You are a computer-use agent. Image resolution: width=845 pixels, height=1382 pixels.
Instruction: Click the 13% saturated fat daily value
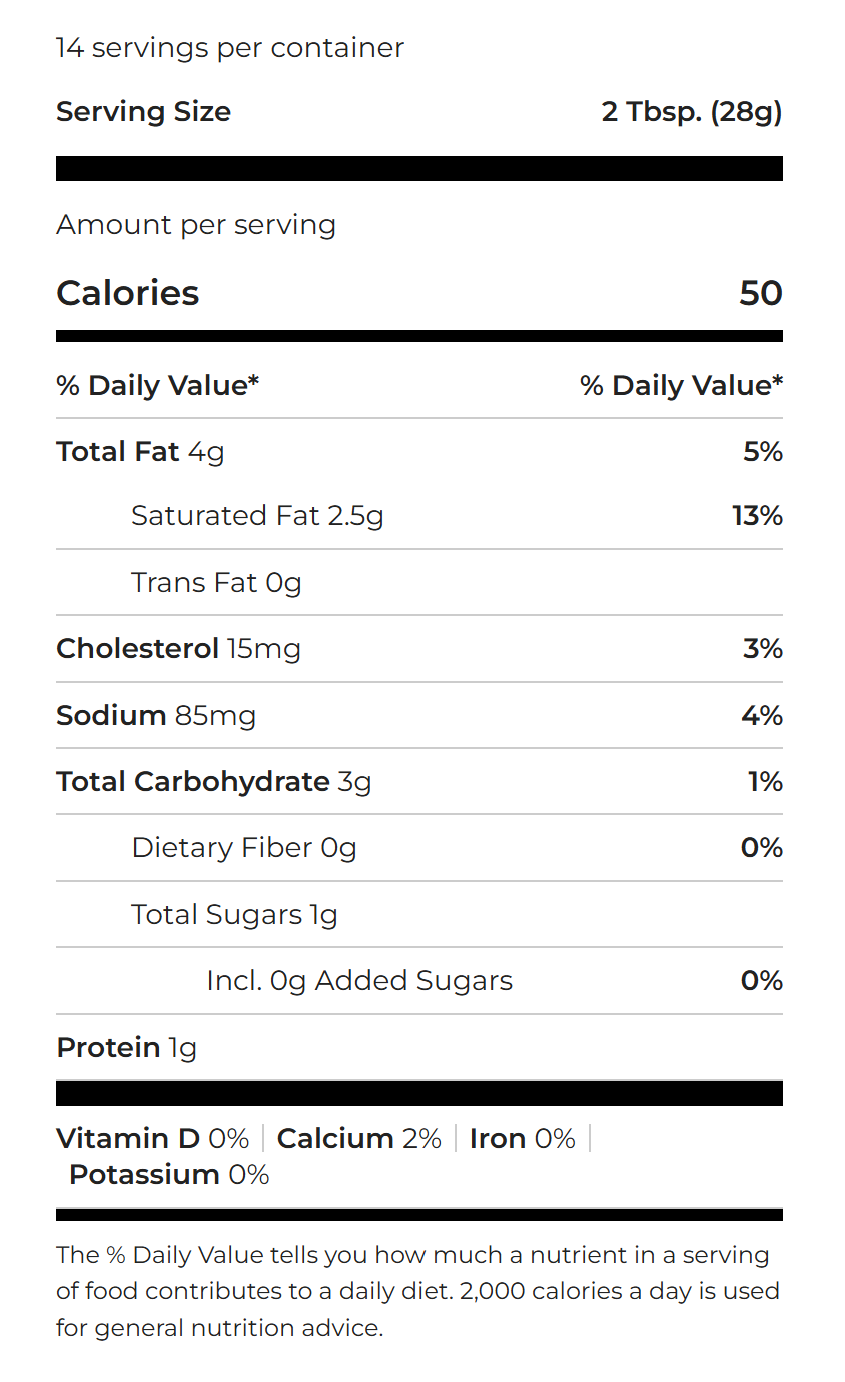757,516
